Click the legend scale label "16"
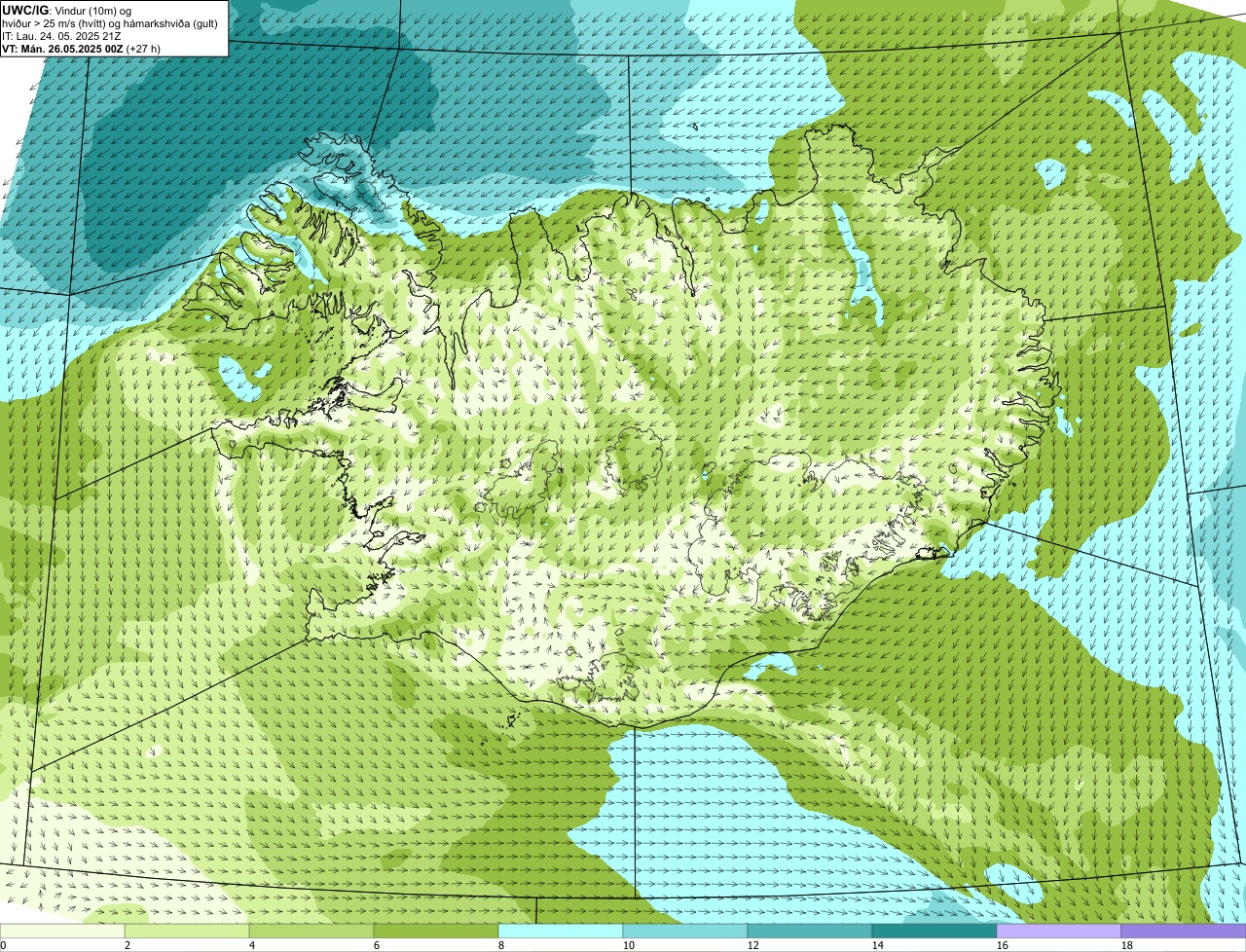The image size is (1246, 952). point(1003,945)
